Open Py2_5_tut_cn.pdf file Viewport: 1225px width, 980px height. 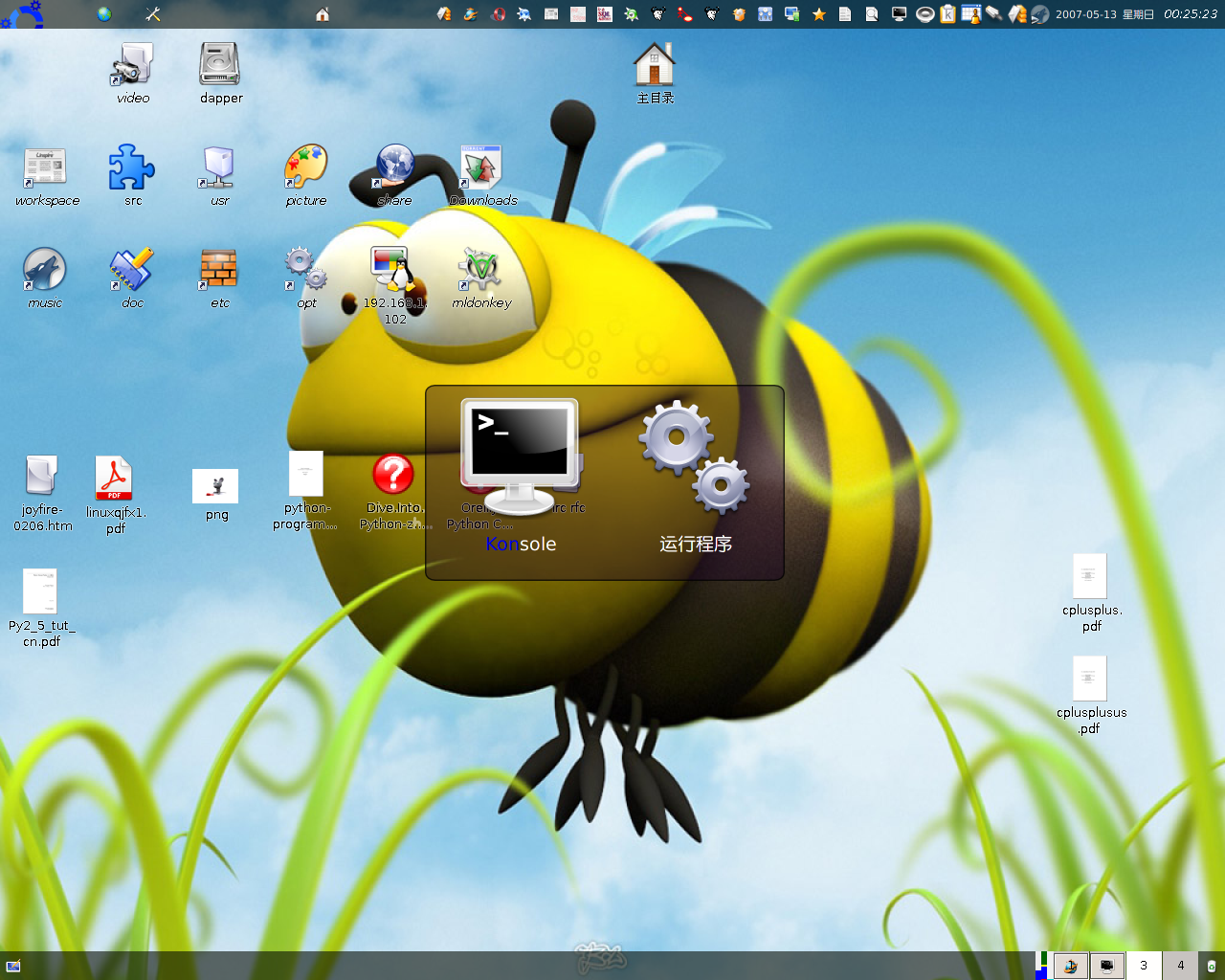tap(41, 609)
